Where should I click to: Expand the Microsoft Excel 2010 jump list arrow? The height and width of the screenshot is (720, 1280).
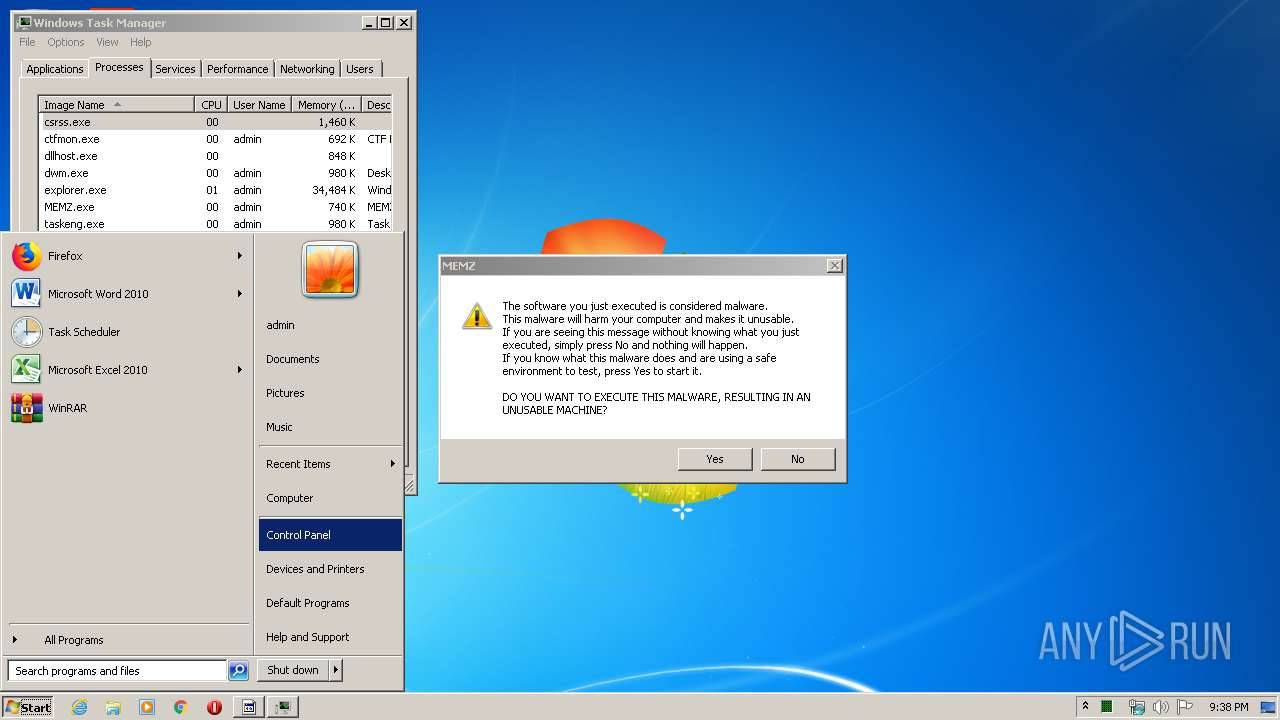pyautogui.click(x=240, y=370)
